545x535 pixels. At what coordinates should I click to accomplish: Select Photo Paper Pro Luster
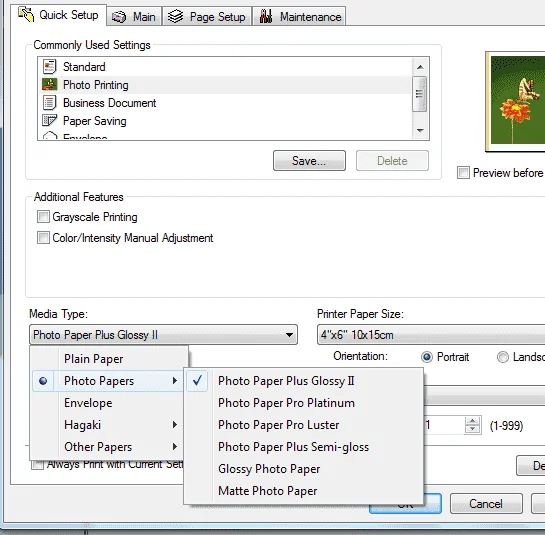[x=304, y=425]
